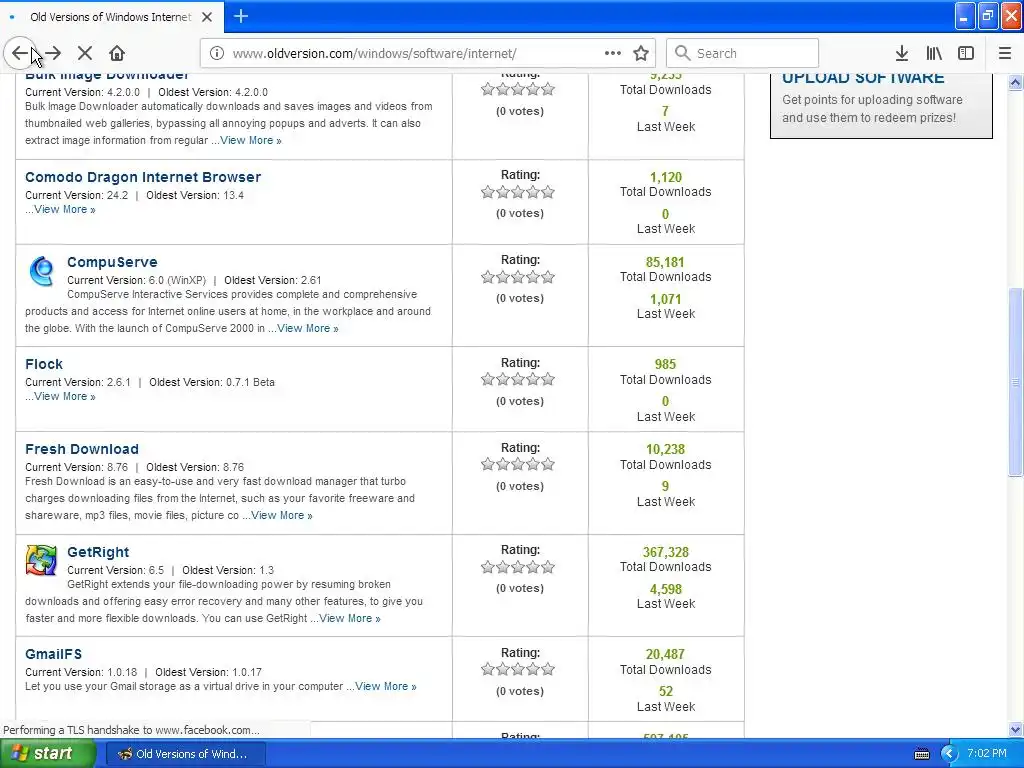Click the 7:02 PM system clock

point(987,754)
